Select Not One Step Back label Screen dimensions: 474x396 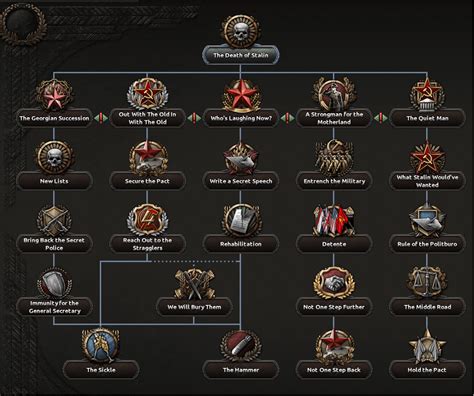(x=334, y=370)
